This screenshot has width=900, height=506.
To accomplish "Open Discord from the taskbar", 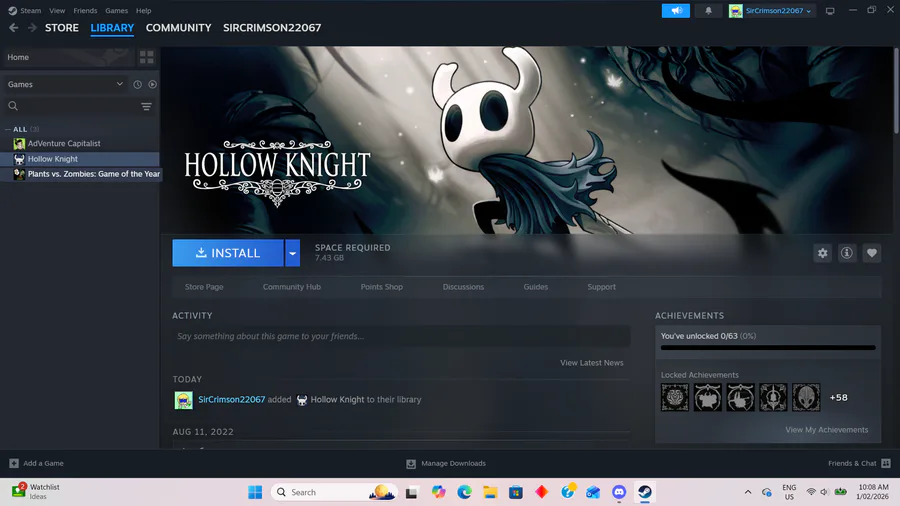I will [619, 492].
